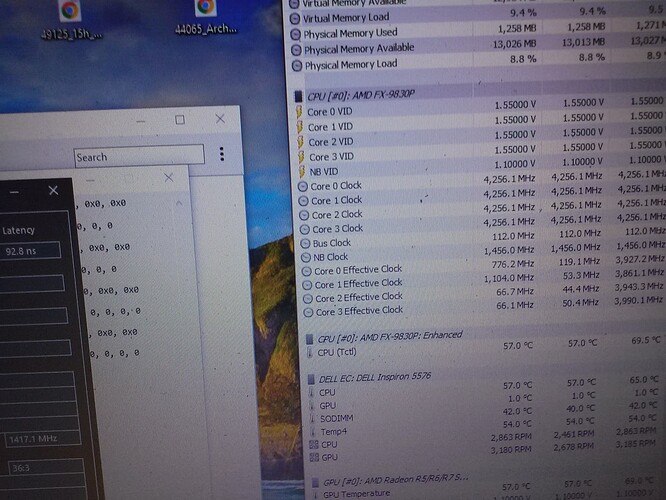Open the three-dot menu beside the Search field

[222, 154]
